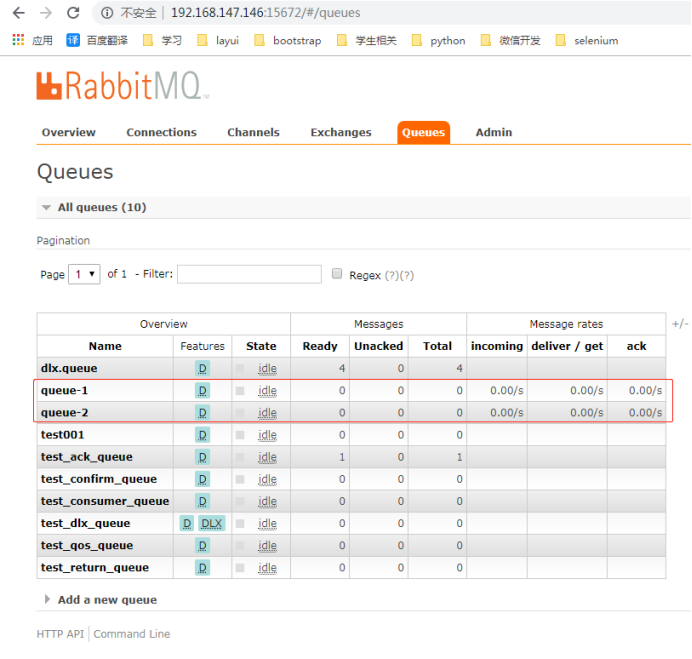Sort table by ack column header

click(x=636, y=346)
